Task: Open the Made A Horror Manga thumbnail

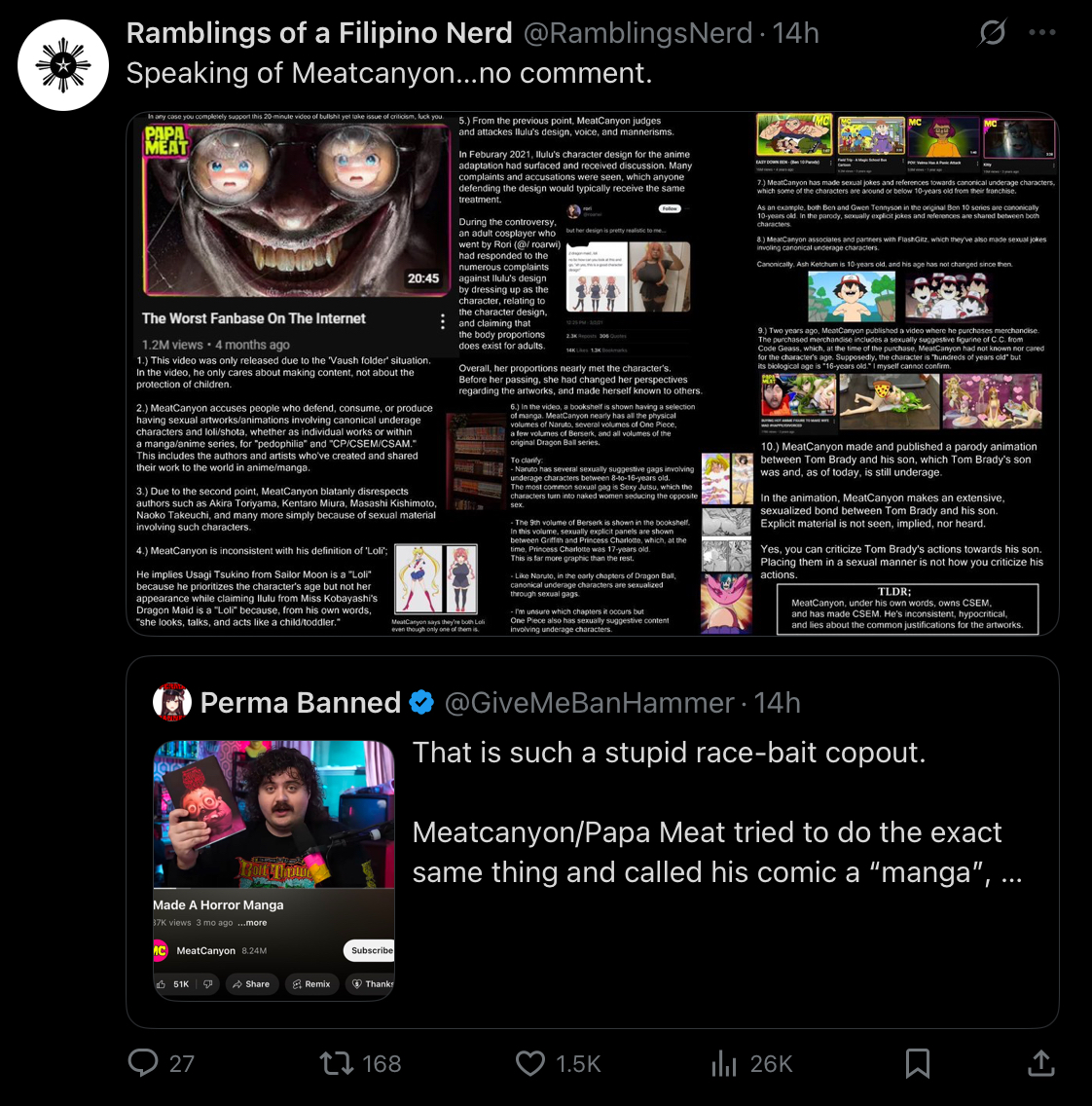Action: [273, 870]
